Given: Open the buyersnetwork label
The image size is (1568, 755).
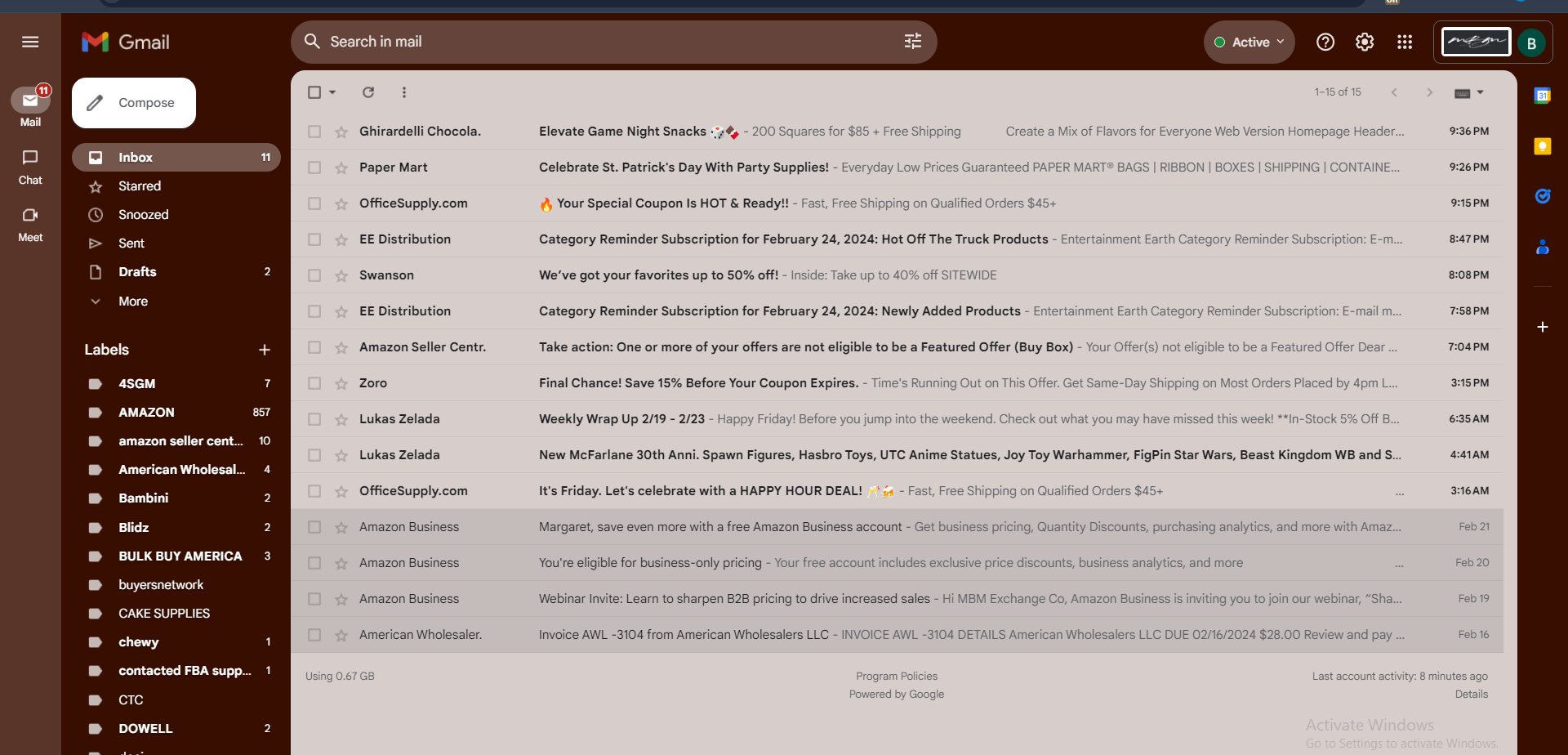Looking at the screenshot, I should 176,585.
